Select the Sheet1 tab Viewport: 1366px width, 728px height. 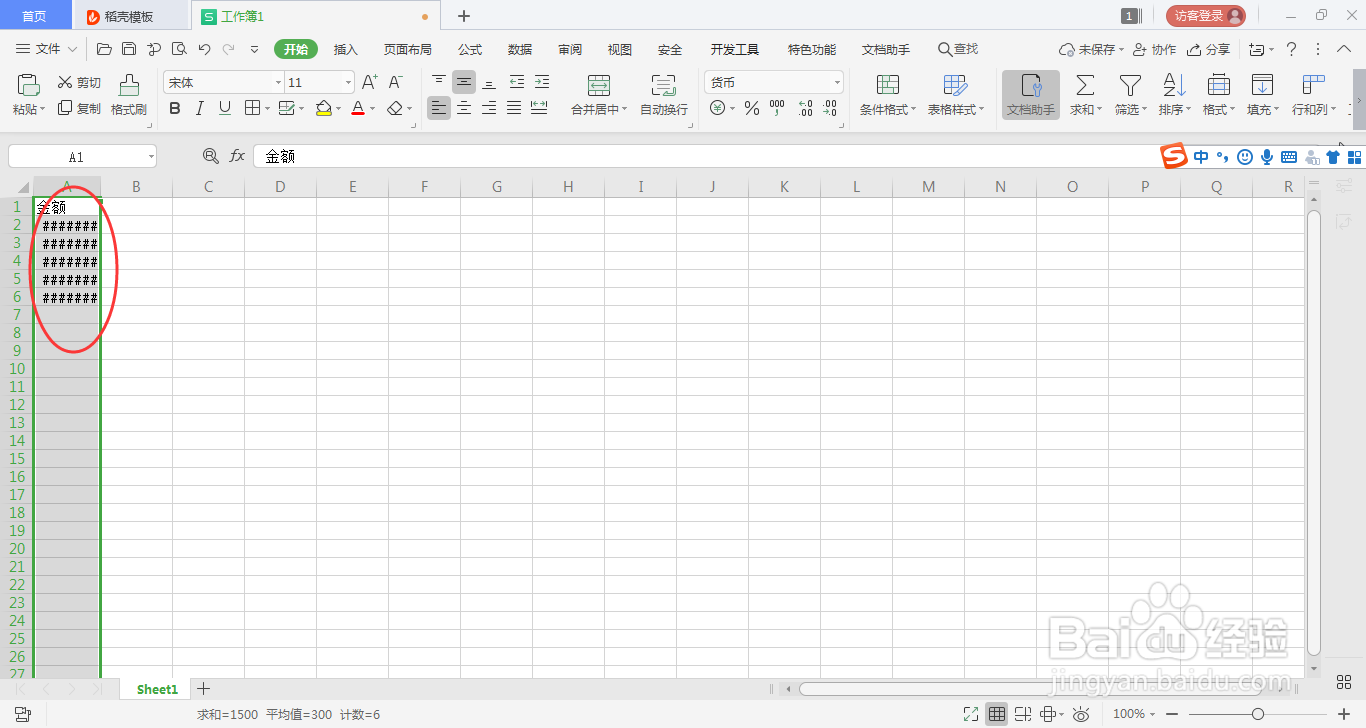coord(157,689)
